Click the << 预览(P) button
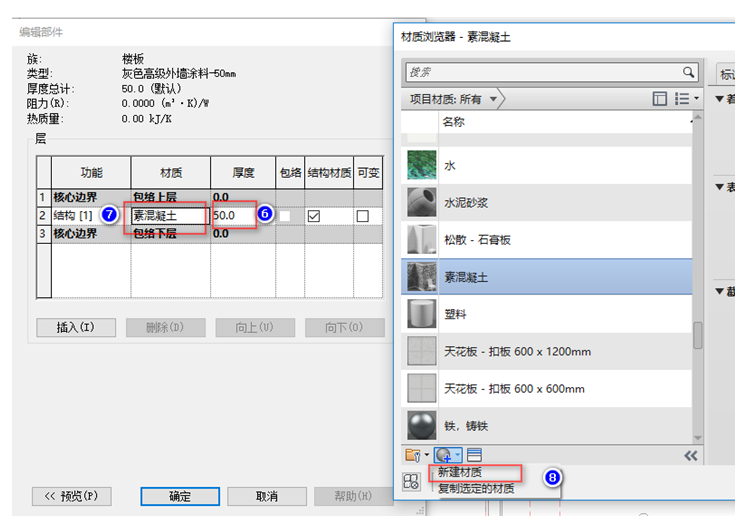Image resolution: width=753 pixels, height=521 pixels. 72,496
